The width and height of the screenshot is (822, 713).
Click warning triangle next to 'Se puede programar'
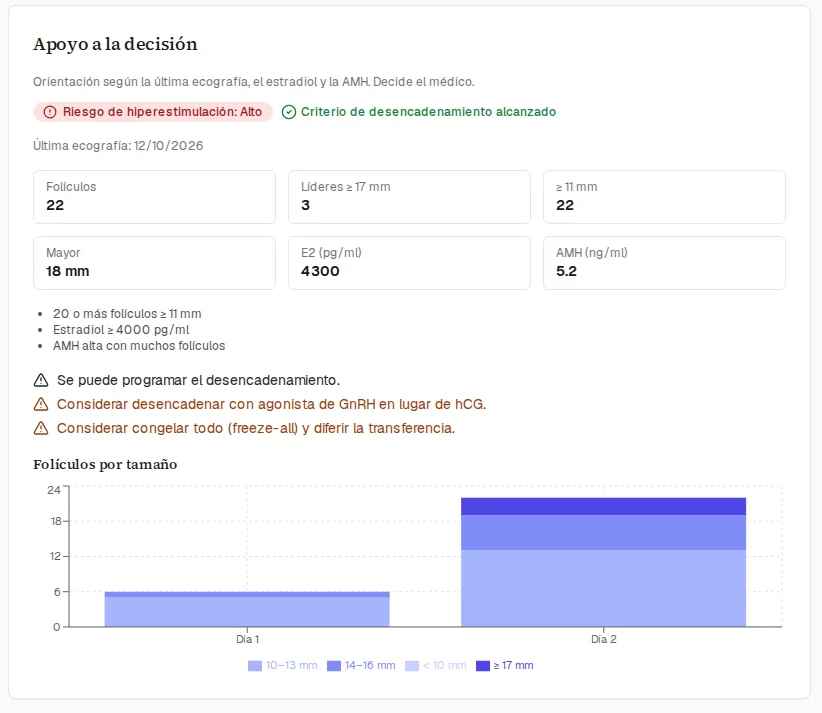[41, 380]
